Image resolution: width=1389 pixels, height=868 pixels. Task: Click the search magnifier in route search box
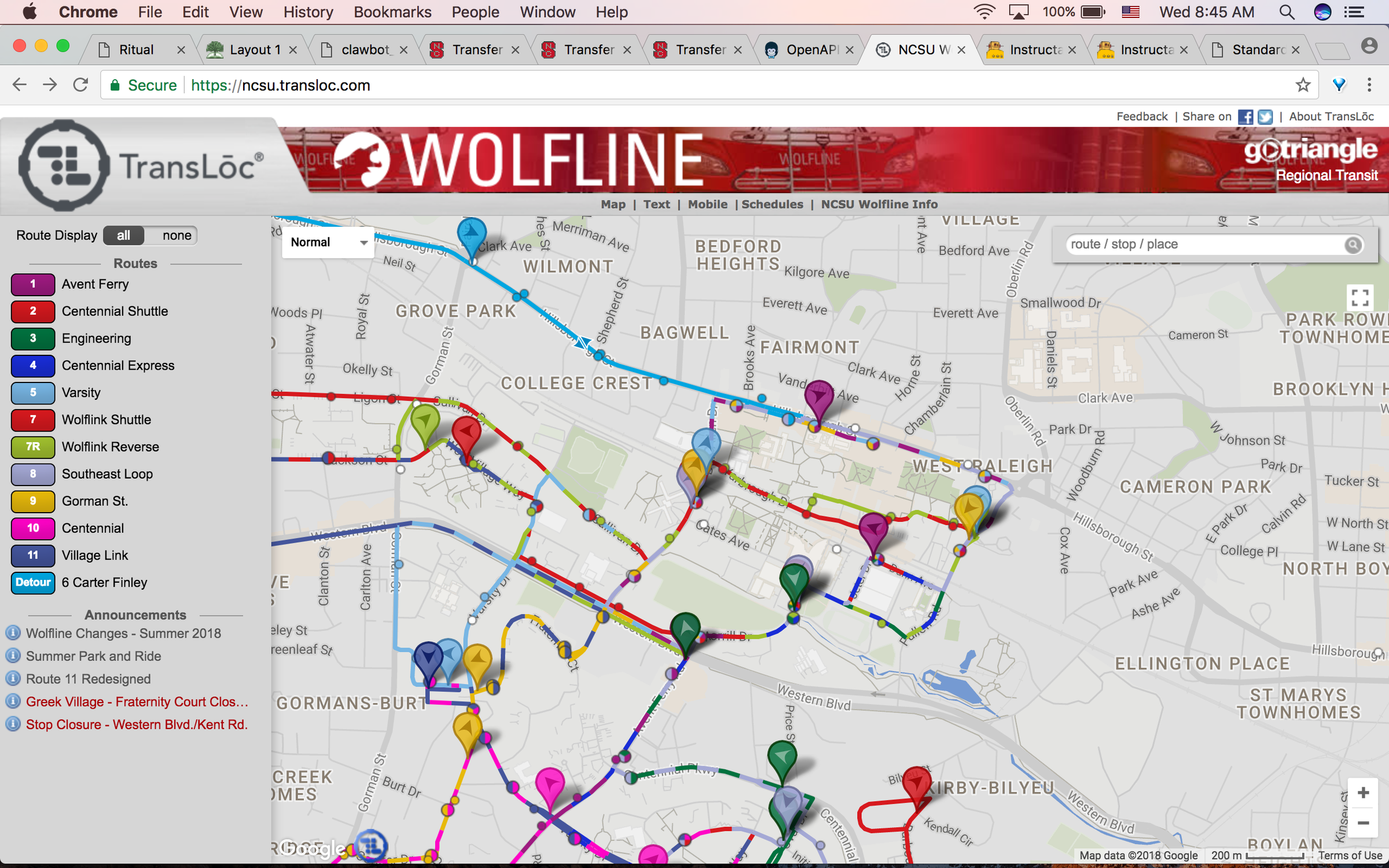point(1353,245)
